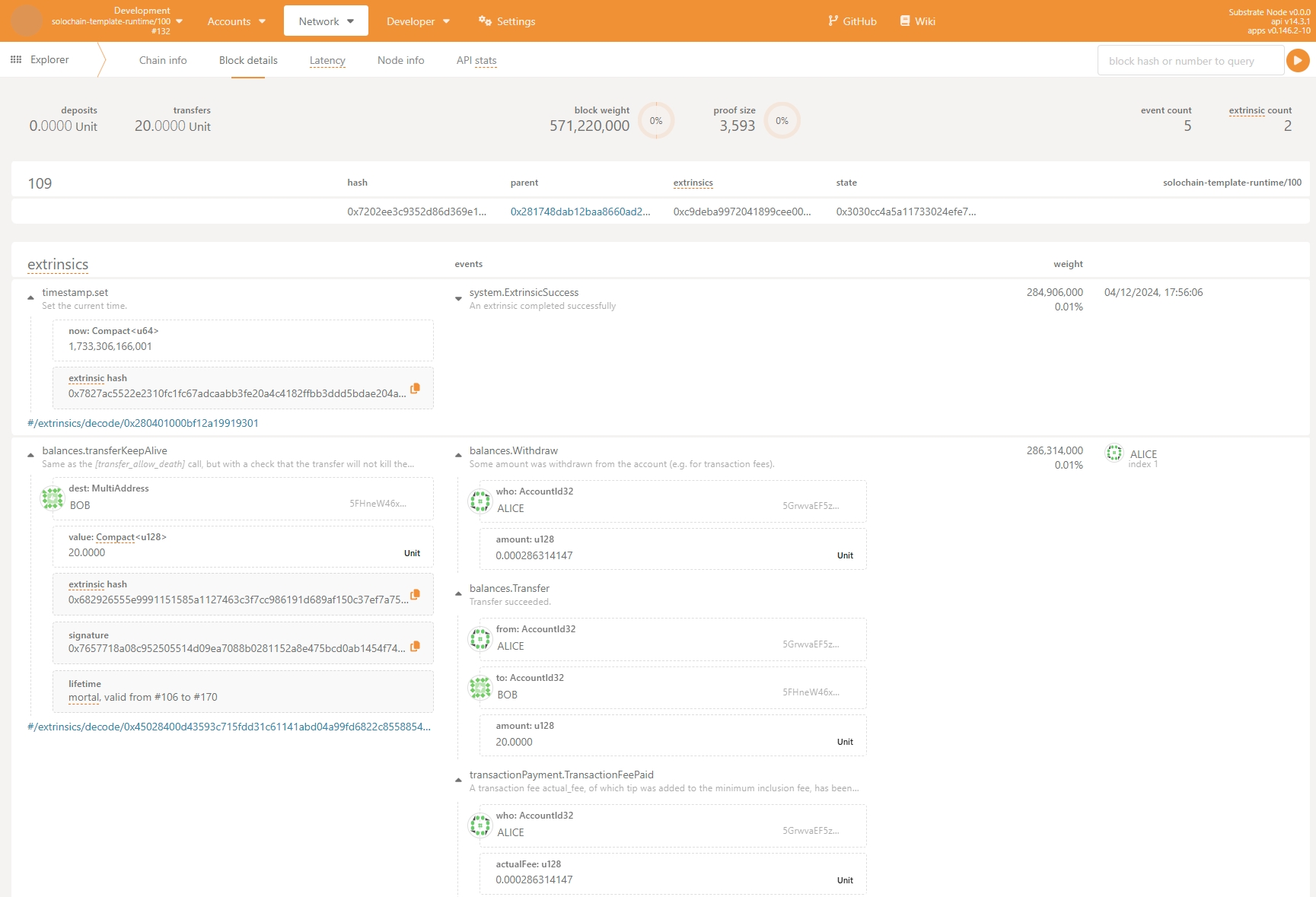
Task: Click the state root 0x3030cc4a5a11733024efe7...
Action: 906,212
